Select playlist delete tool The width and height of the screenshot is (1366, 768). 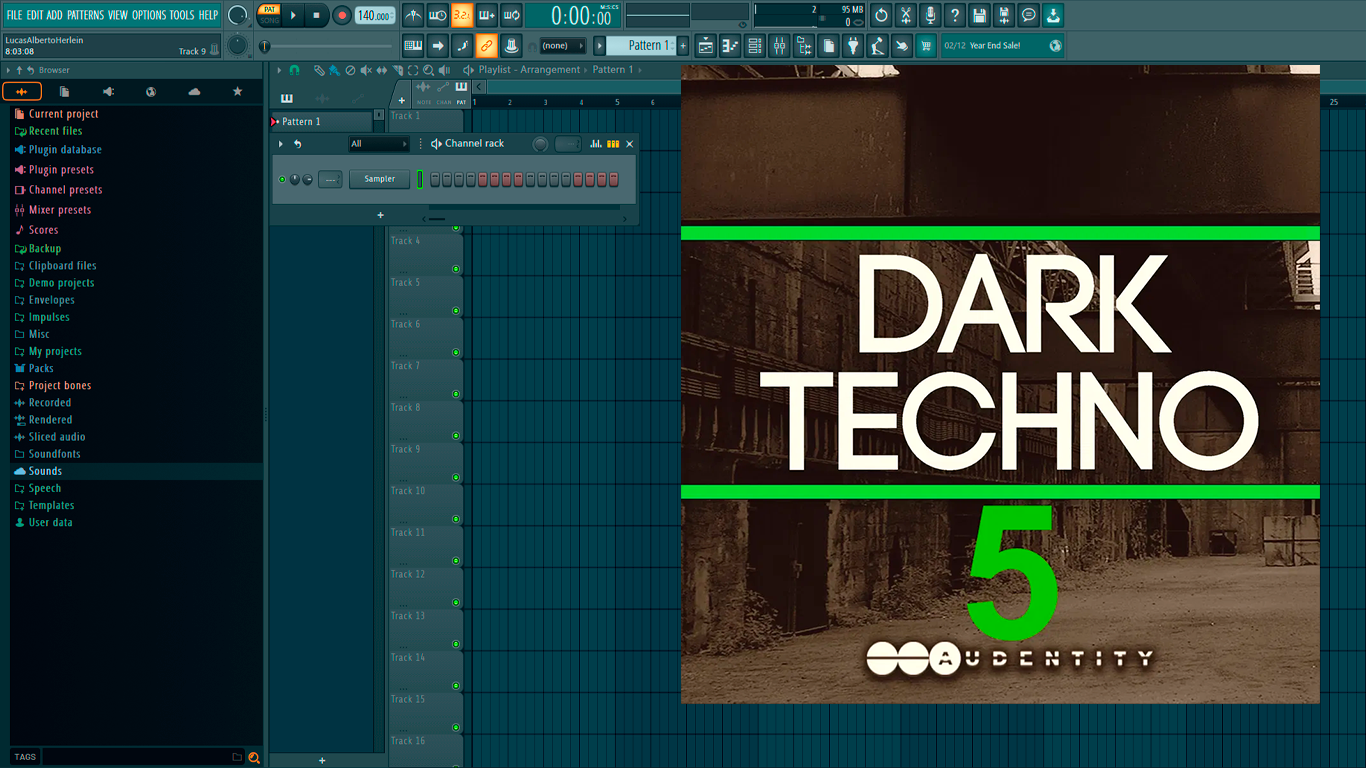pyautogui.click(x=350, y=70)
